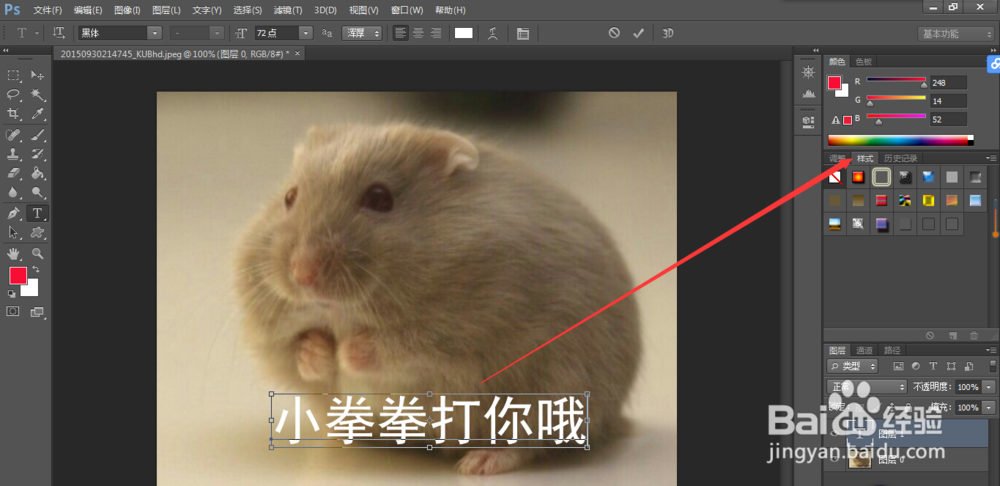This screenshot has height=486, width=1000.
Task: Switch to 通道 tab
Action: pyautogui.click(x=864, y=350)
